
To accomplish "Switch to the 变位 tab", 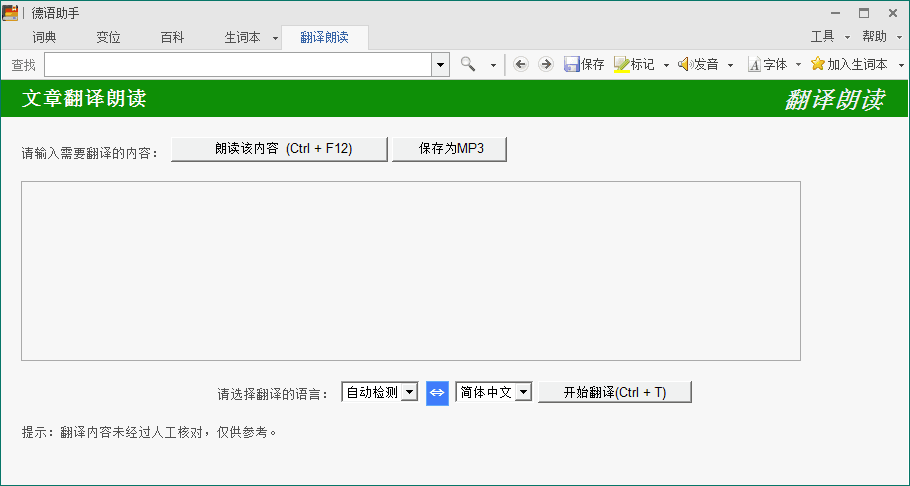I will 108,37.
